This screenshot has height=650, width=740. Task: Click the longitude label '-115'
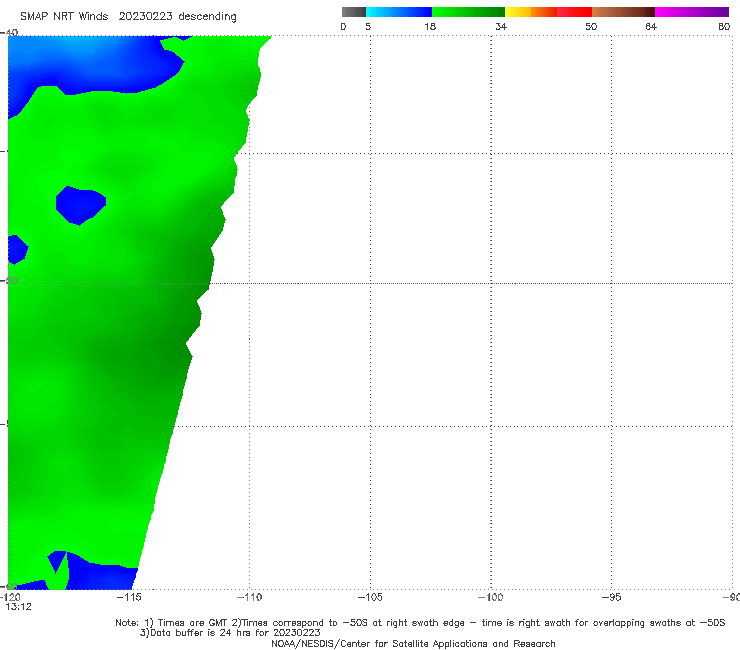point(129,597)
